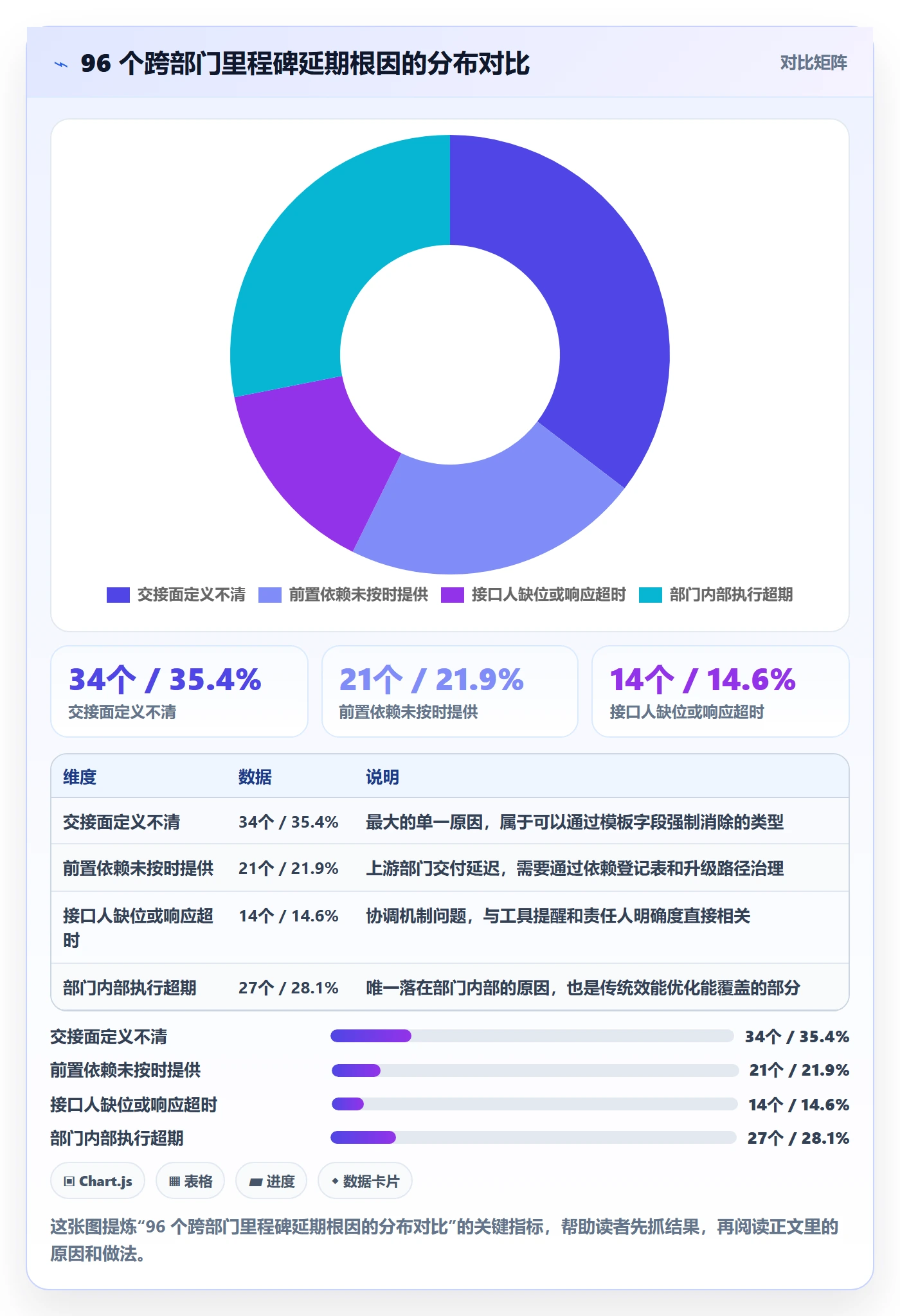Click the 说明 column header
The width and height of the screenshot is (900, 1316).
[382, 778]
